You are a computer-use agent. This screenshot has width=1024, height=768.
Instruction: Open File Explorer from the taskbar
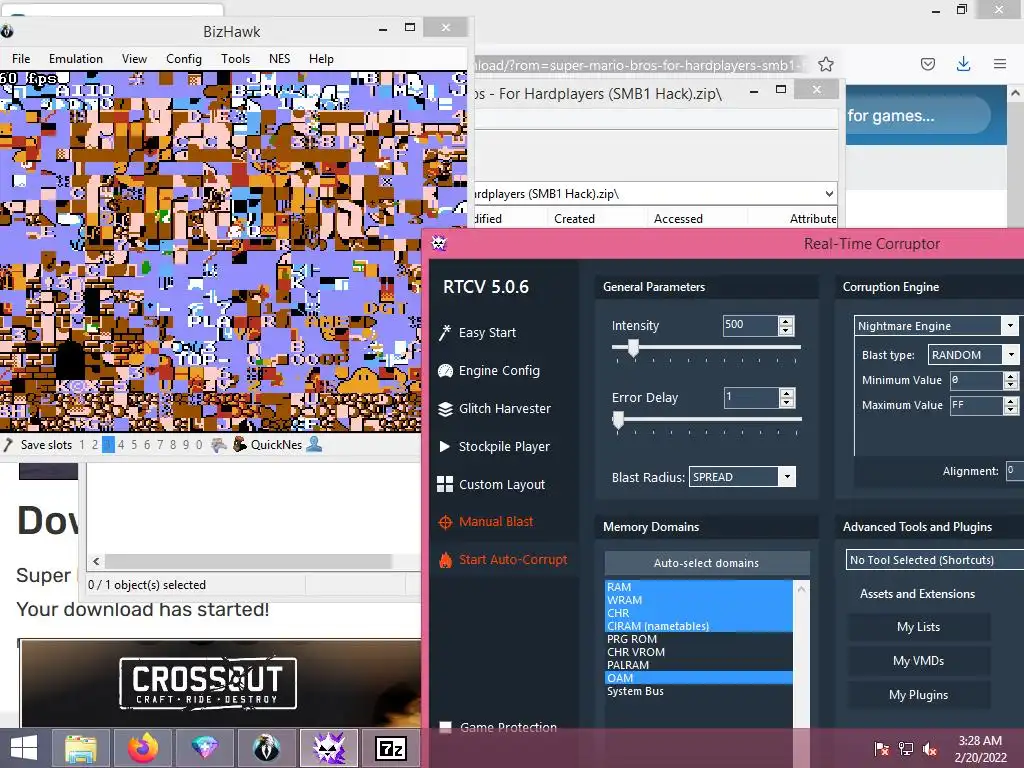(x=81, y=748)
